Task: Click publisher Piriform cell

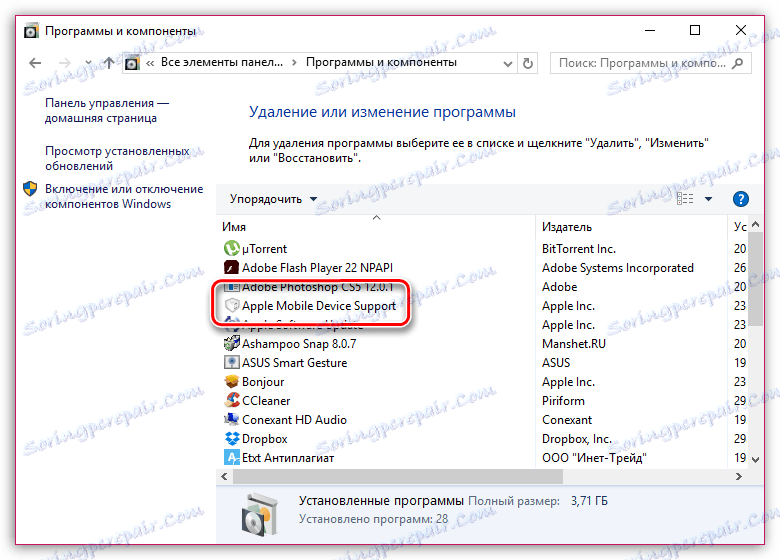Action: click(x=564, y=401)
